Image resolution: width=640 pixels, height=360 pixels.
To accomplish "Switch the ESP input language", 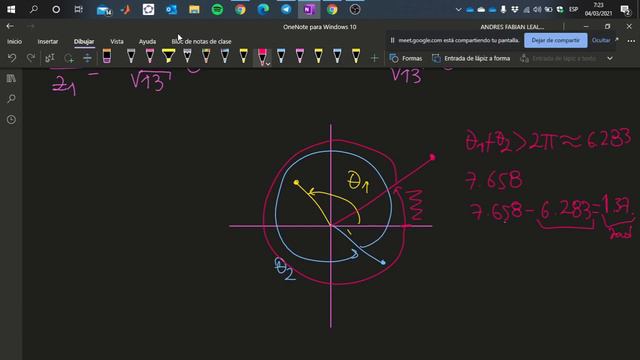I will point(573,9).
